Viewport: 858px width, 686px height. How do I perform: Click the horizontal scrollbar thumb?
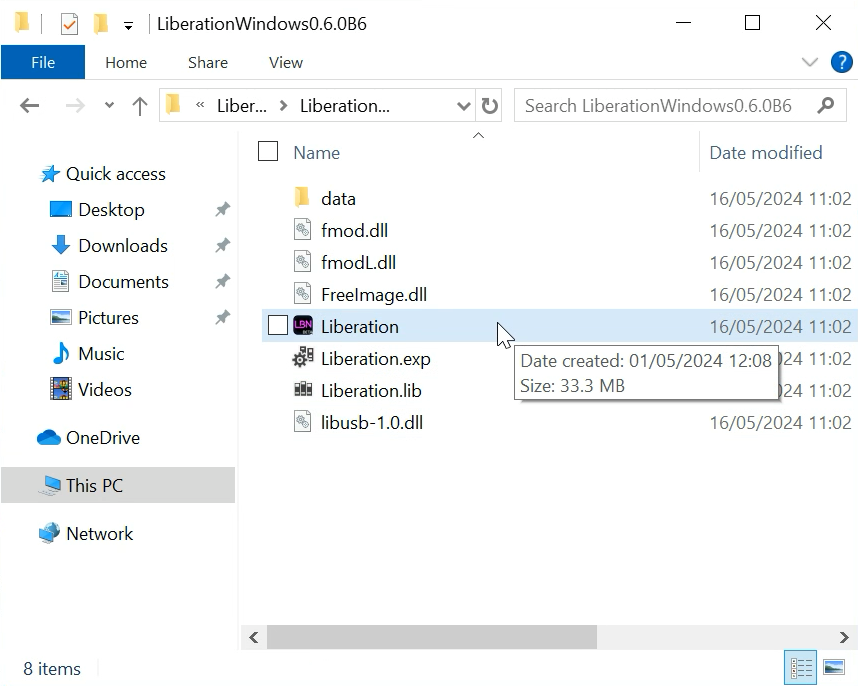click(431, 637)
